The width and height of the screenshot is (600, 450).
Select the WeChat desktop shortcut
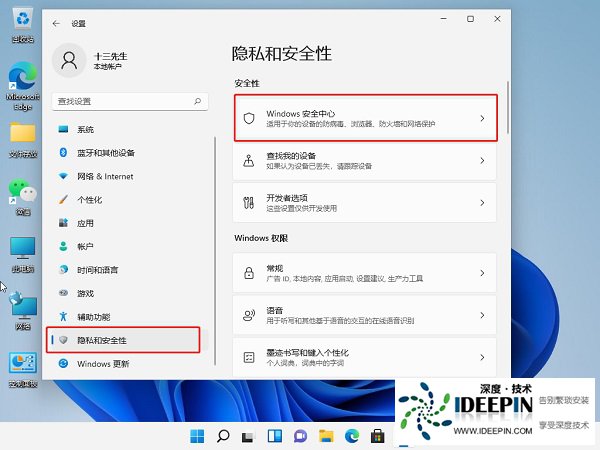click(x=23, y=197)
